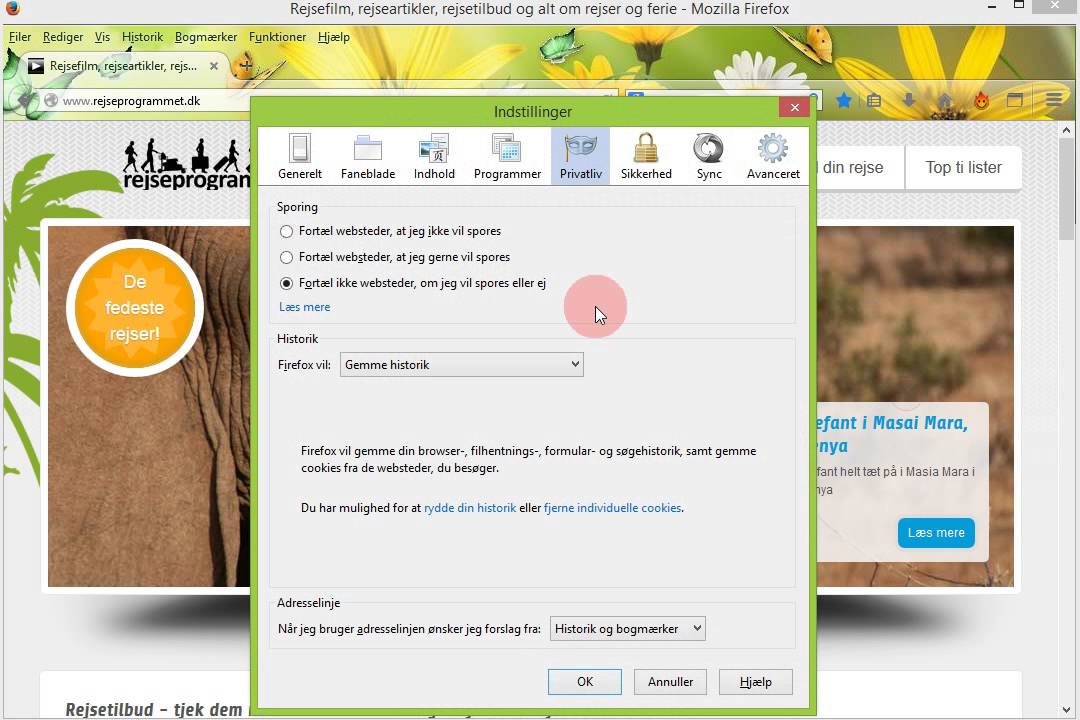
Task: Select 'Fortæl ikke websteder' radio option
Action: tap(287, 283)
